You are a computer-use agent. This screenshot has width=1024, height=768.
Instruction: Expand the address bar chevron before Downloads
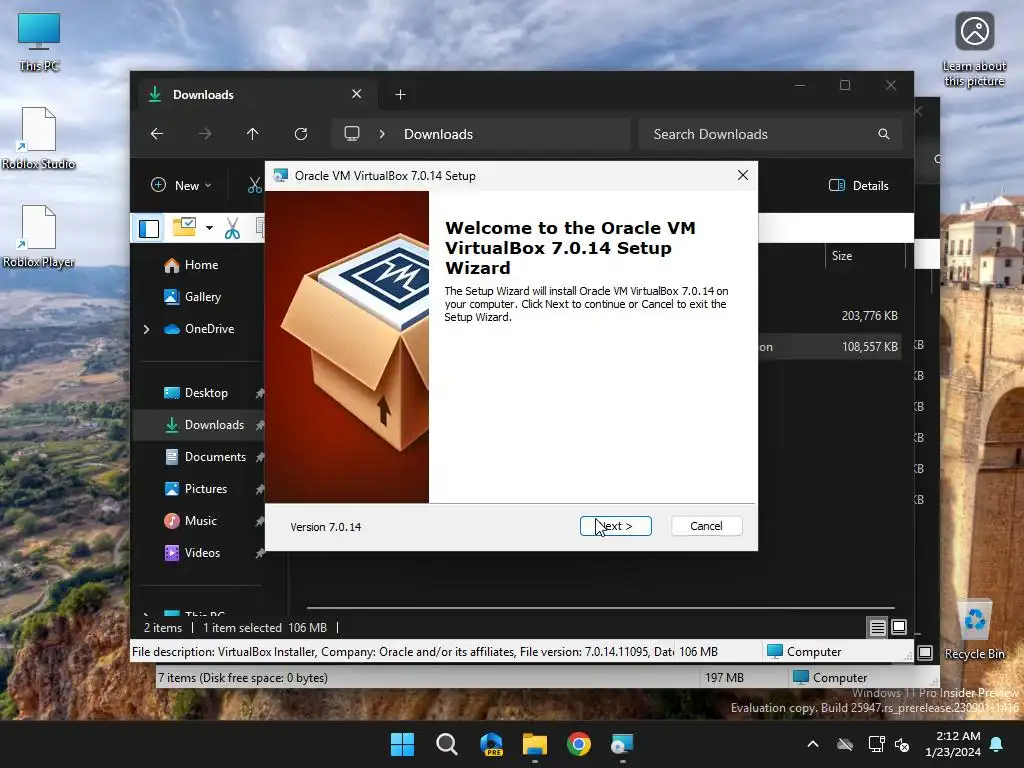point(382,134)
